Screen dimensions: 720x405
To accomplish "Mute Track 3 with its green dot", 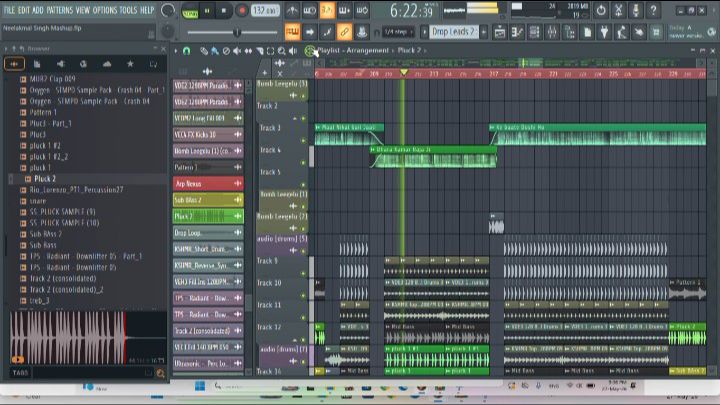I will [303, 141].
